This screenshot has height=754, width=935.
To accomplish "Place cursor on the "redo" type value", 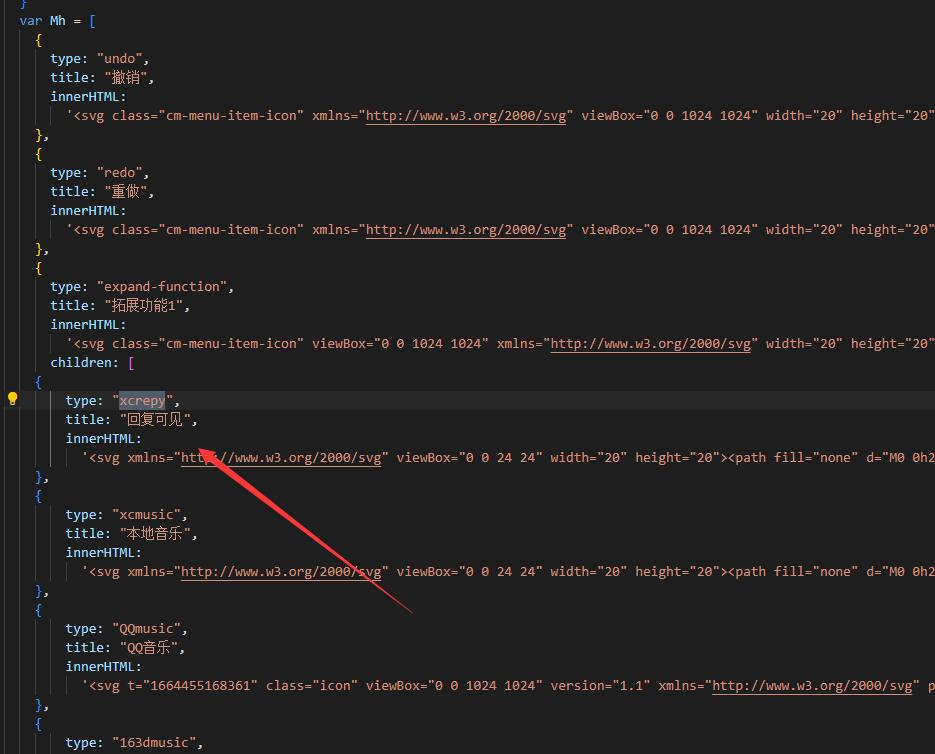I will tap(122, 173).
